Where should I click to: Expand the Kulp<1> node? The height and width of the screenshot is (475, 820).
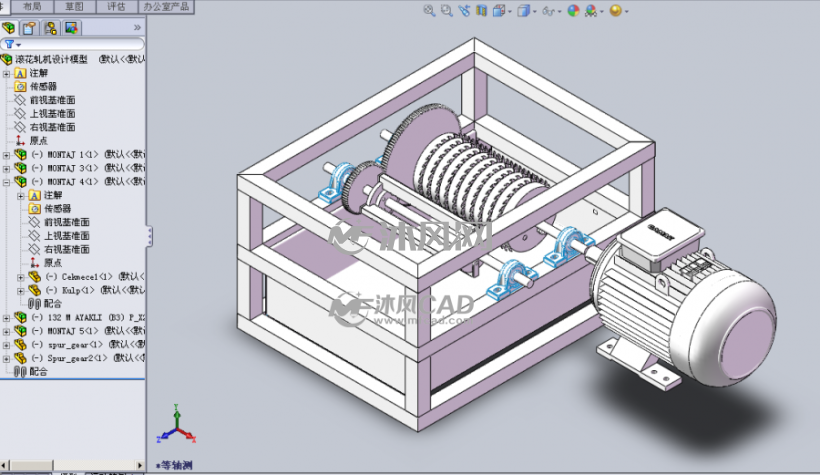click(x=20, y=291)
